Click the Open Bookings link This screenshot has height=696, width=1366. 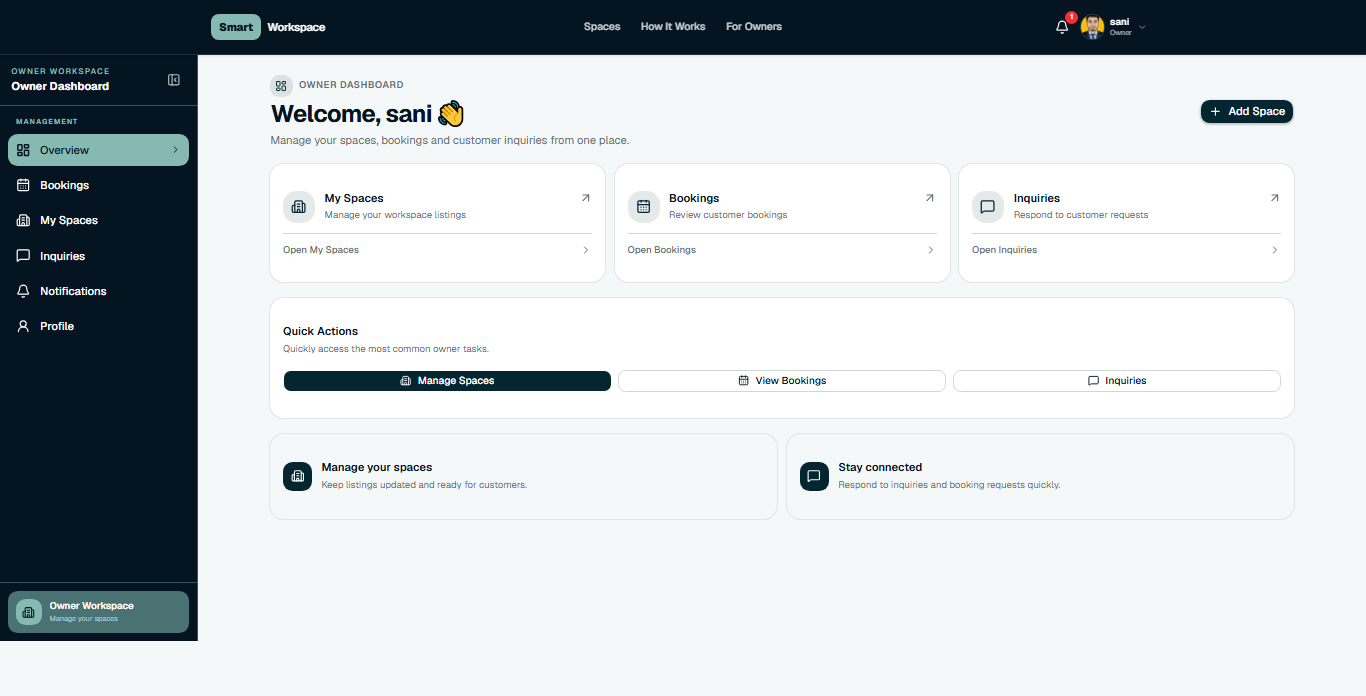(662, 250)
